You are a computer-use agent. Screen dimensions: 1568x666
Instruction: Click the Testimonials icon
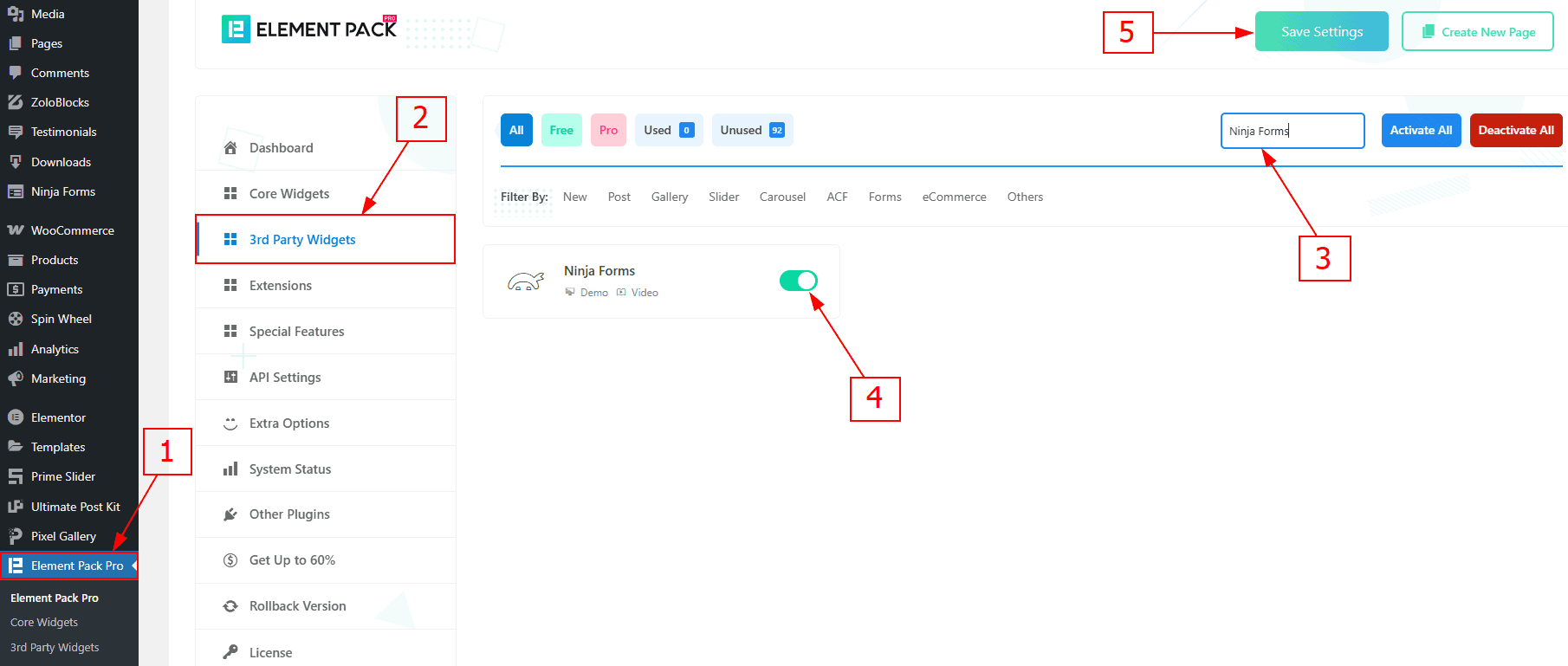click(x=16, y=132)
